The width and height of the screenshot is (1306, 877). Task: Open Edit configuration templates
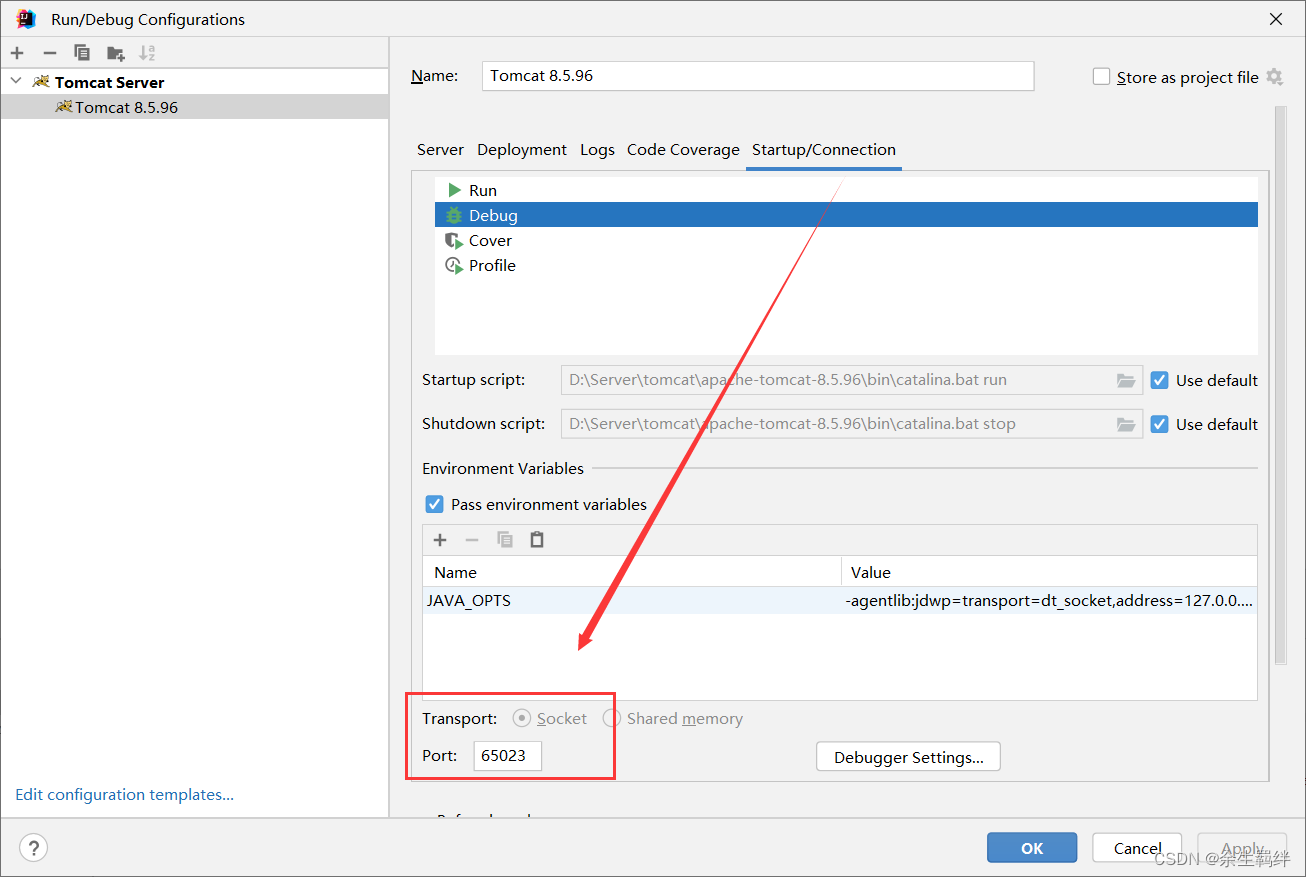click(x=124, y=794)
